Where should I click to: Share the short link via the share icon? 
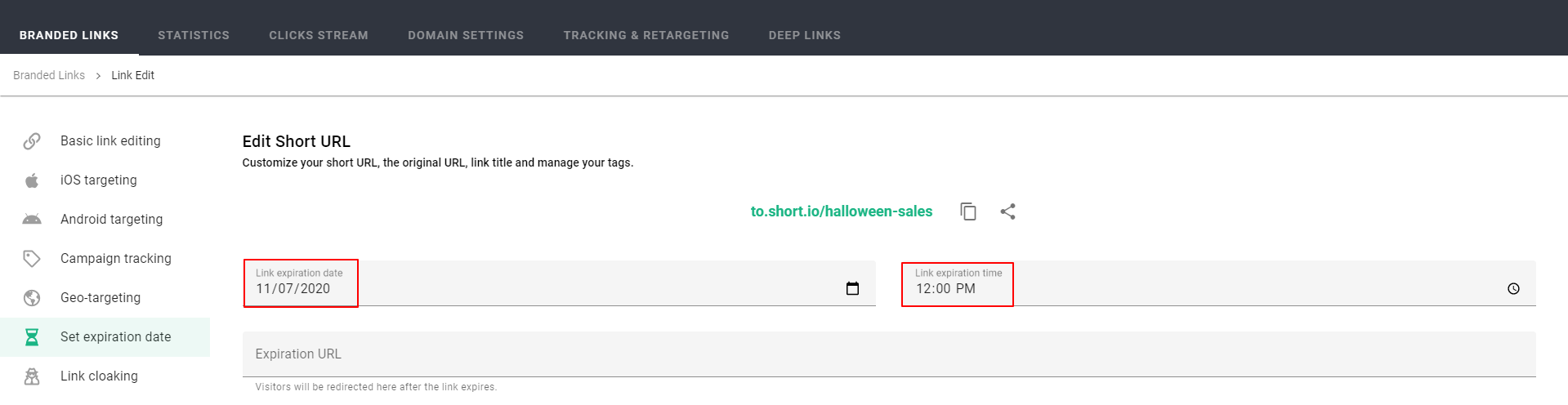coord(1008,211)
